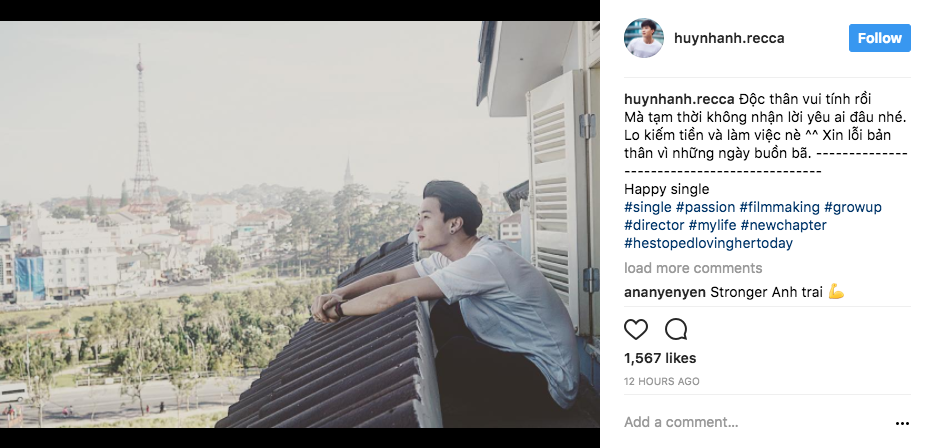The height and width of the screenshot is (448, 935).
Task: Open the profile avatar picture
Action: click(x=644, y=38)
